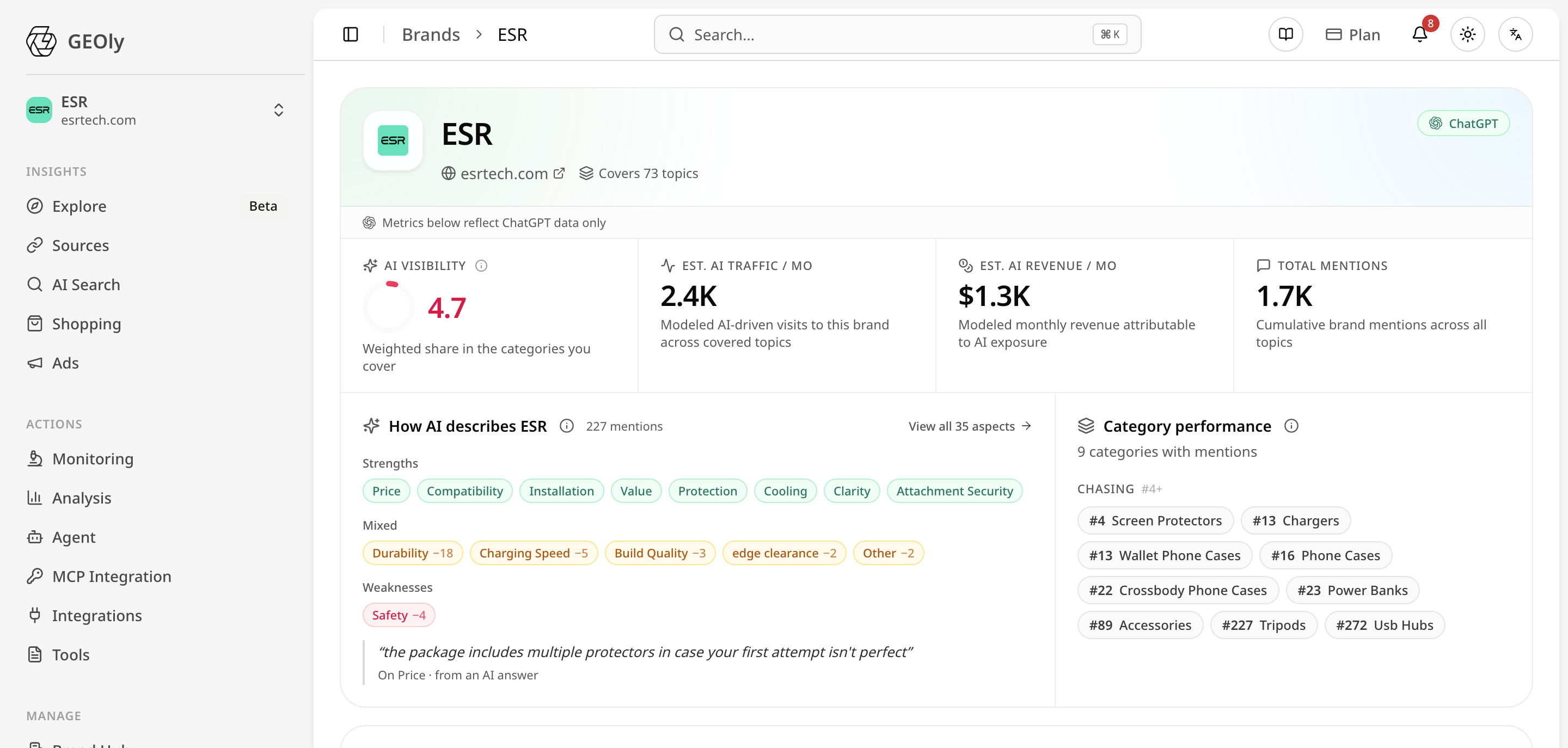Click the Sources link icon
The width and height of the screenshot is (1568, 748).
pyautogui.click(x=35, y=244)
